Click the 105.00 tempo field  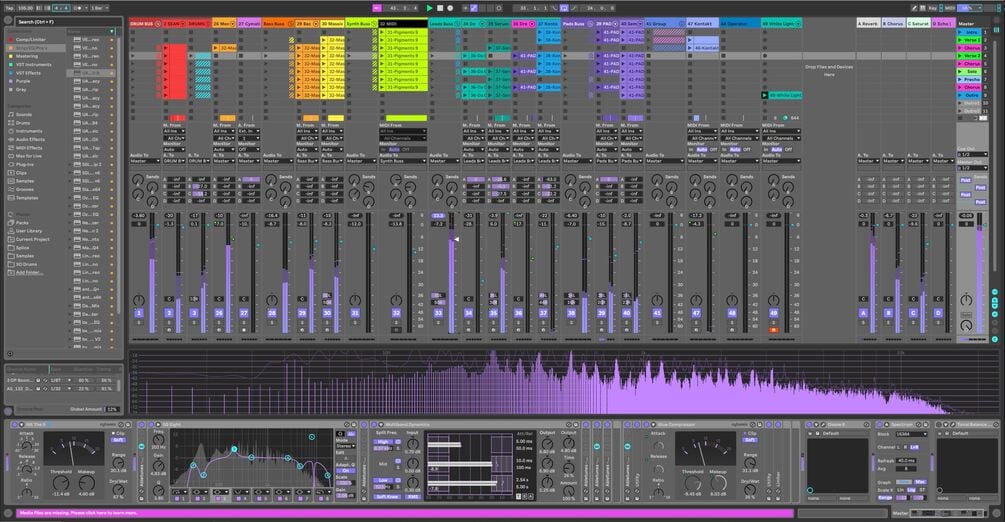[26, 8]
